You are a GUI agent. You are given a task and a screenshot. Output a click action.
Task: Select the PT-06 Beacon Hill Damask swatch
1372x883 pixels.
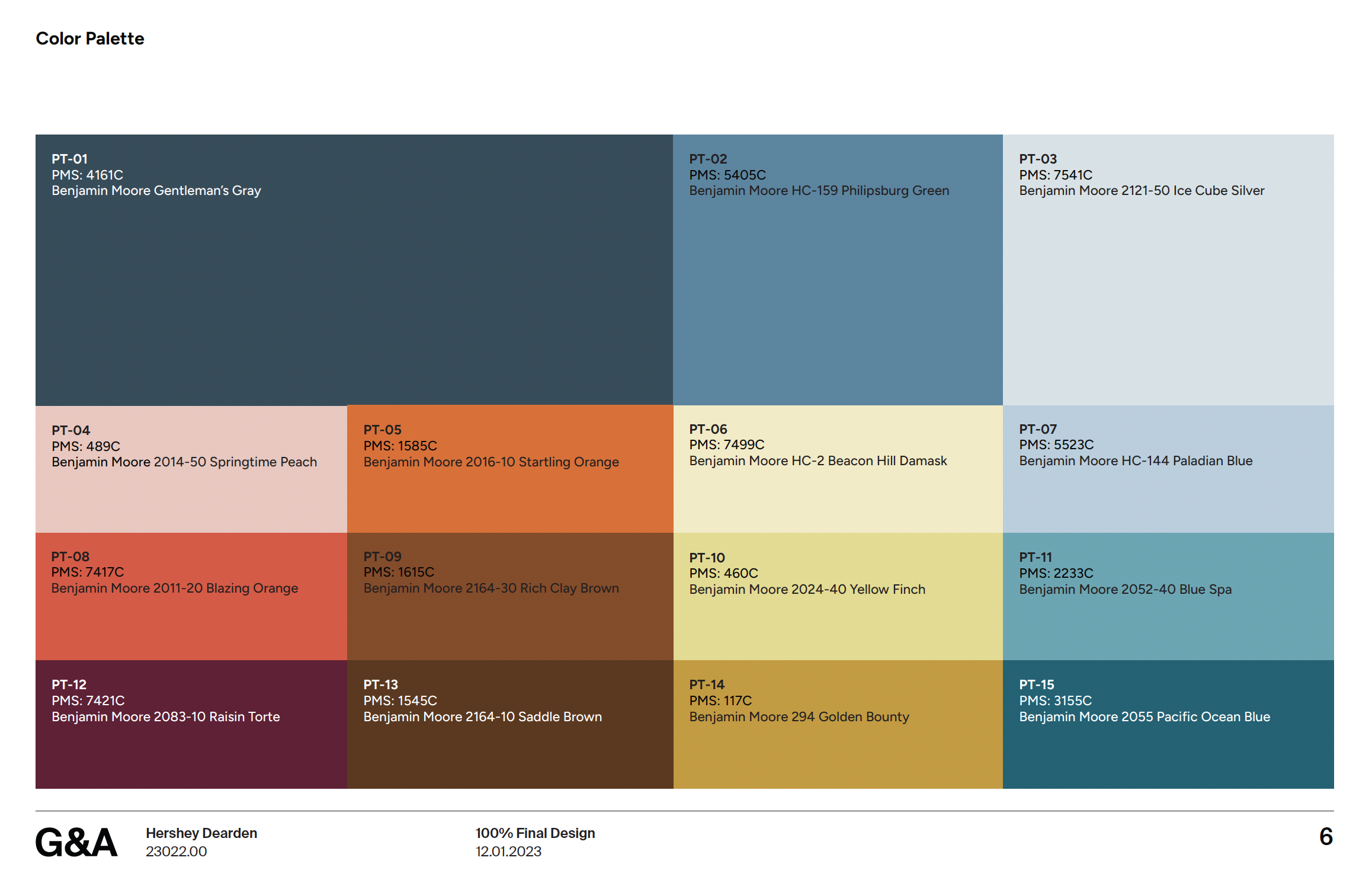tap(838, 469)
